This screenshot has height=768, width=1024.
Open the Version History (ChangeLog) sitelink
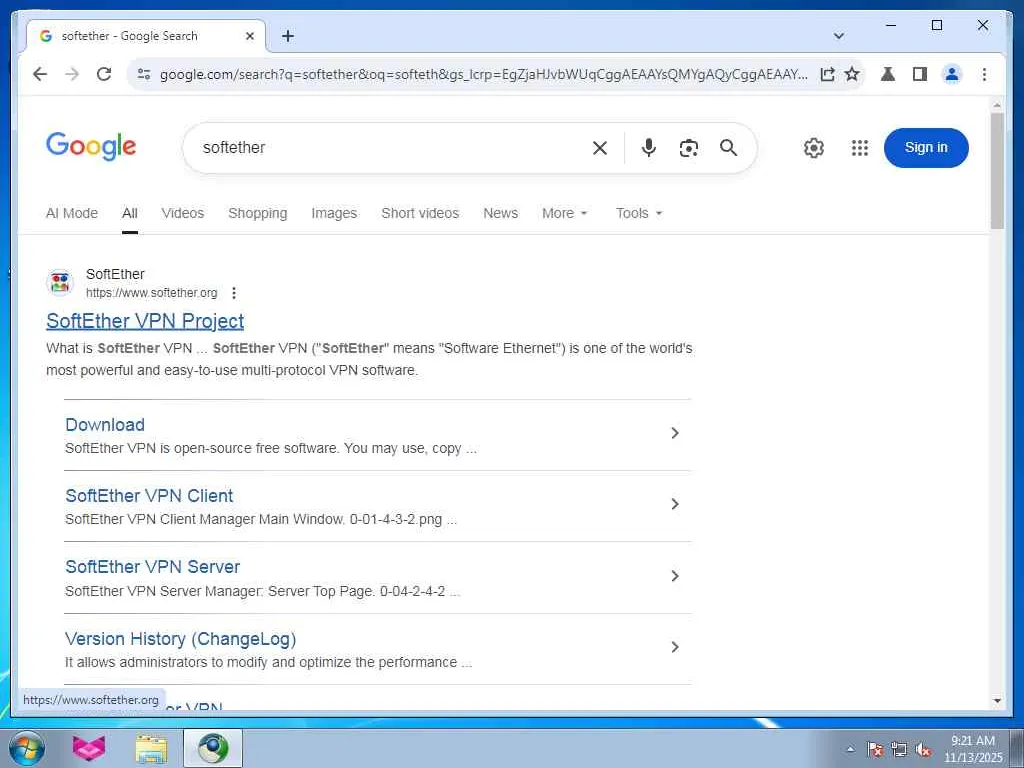click(x=181, y=639)
